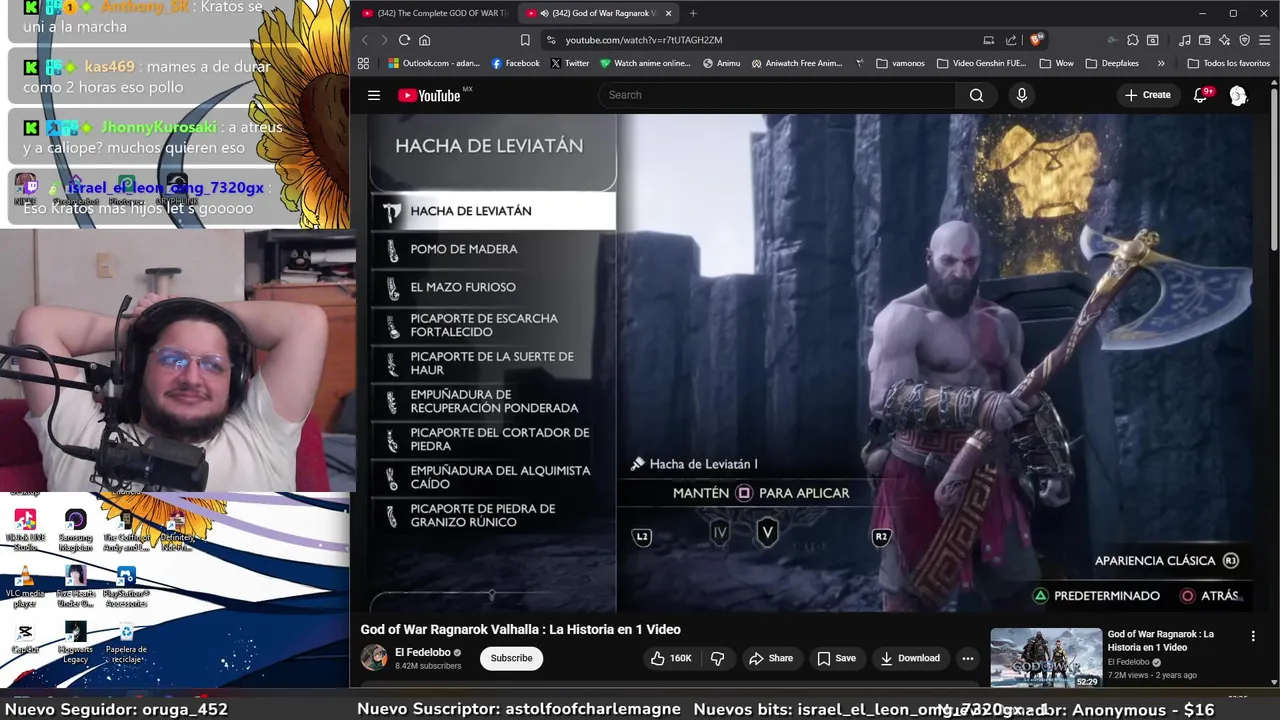This screenshot has width=1280, height=720.
Task: Open the YouTube guide hamburger menu
Action: click(x=374, y=95)
